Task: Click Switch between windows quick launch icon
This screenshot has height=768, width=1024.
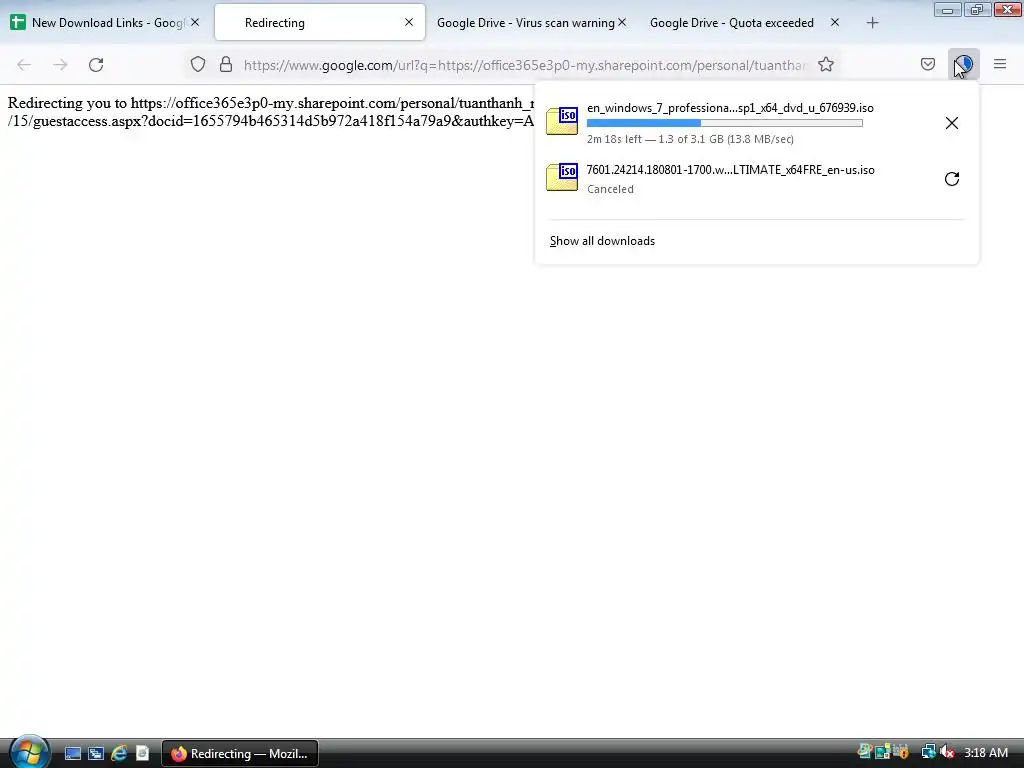Action: point(96,754)
